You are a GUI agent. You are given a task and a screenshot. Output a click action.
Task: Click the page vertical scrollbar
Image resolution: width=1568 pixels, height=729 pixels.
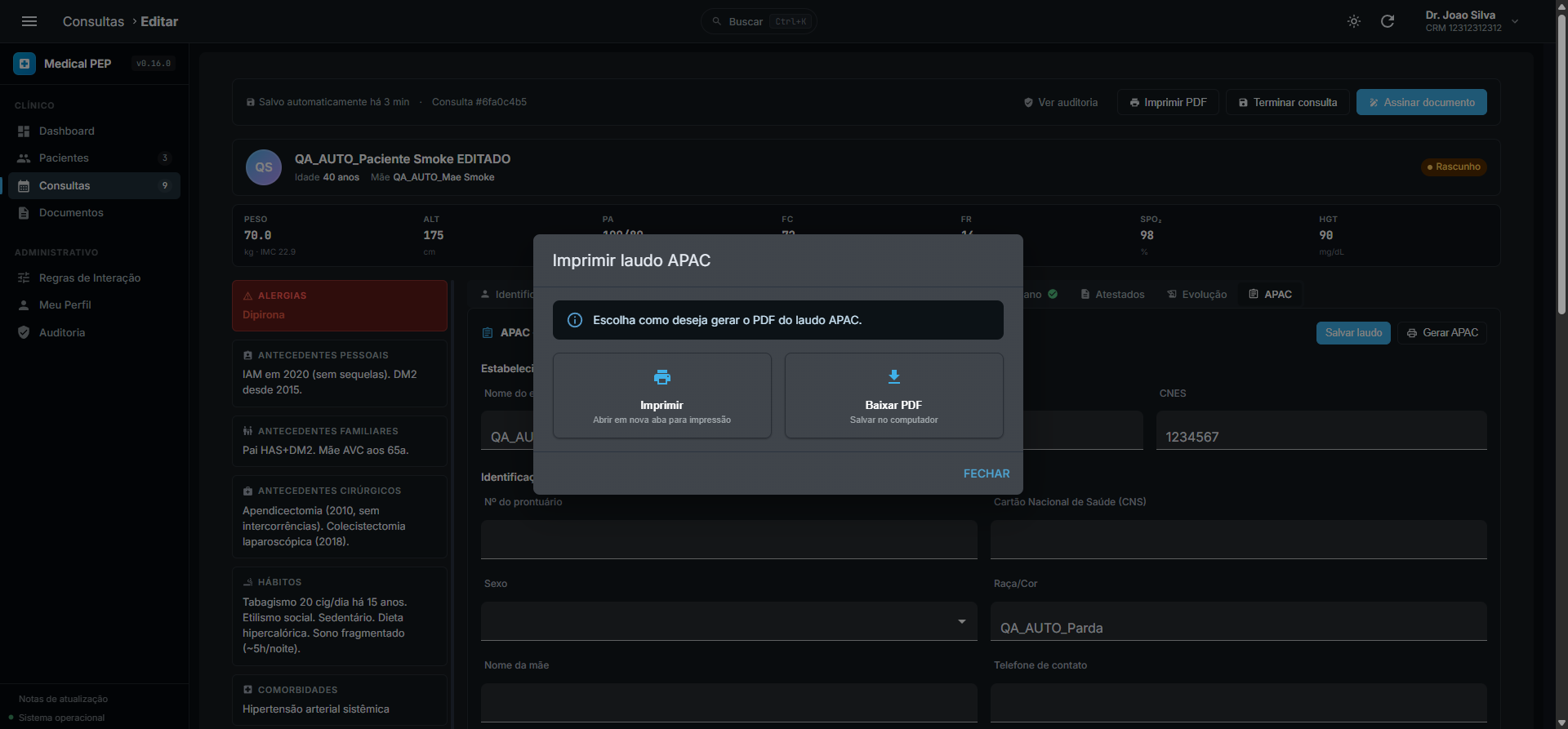[1561, 163]
